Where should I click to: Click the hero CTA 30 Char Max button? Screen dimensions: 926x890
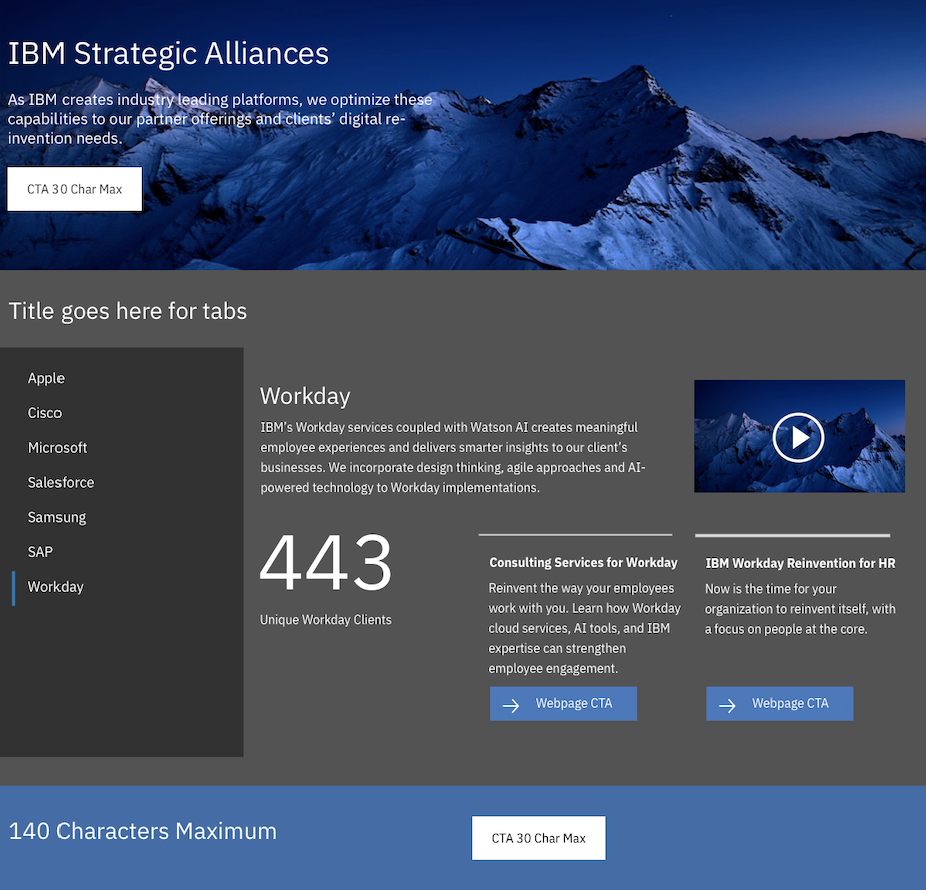[74, 189]
